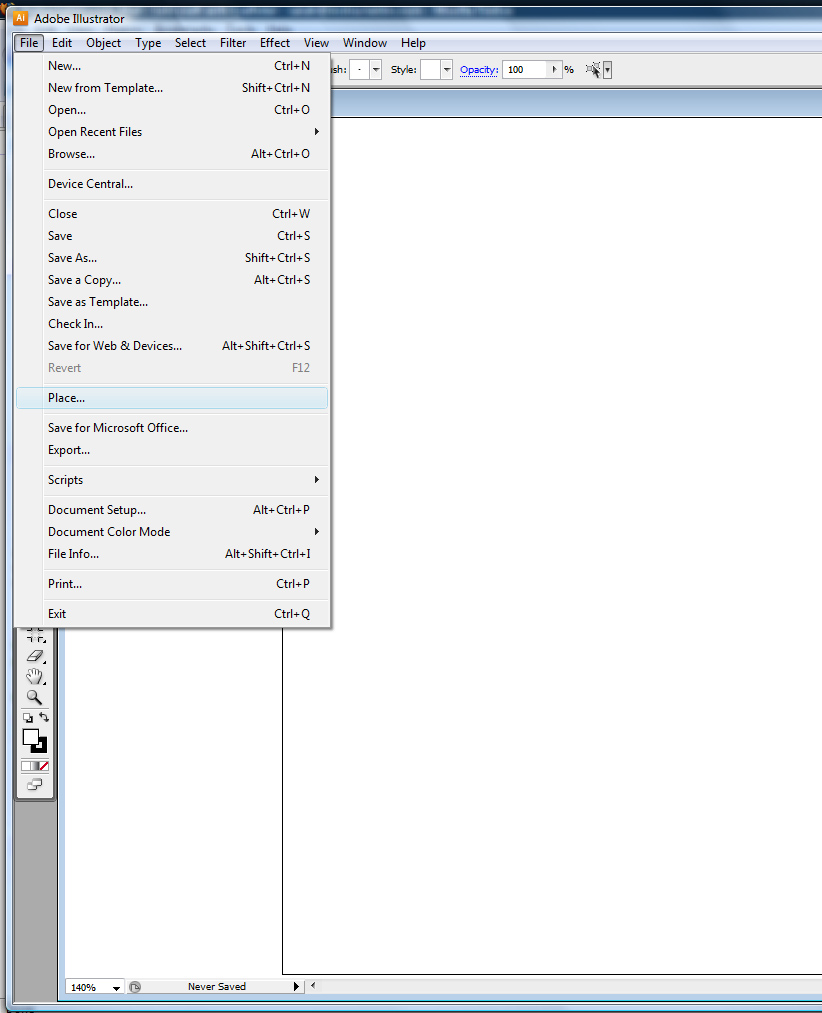
Task: Choose Exit from the File menu
Action: pos(172,614)
